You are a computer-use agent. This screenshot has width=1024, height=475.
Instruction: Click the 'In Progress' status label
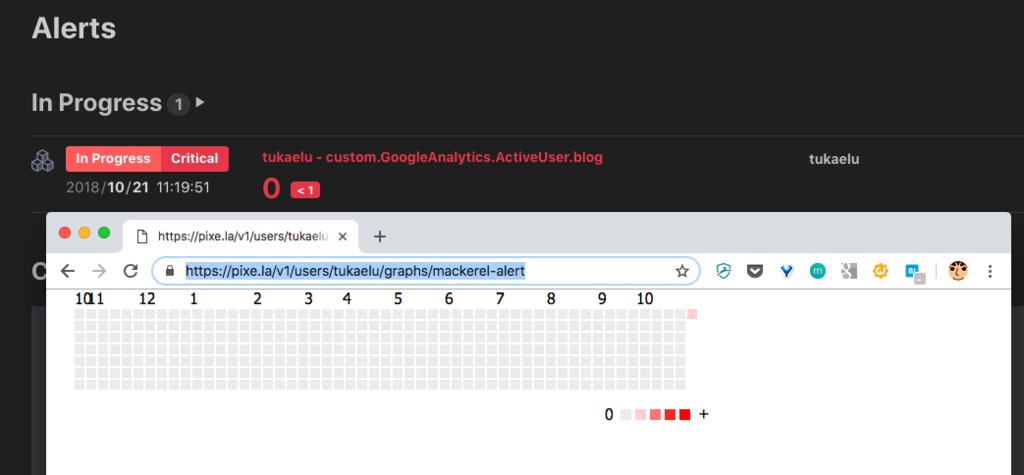point(113,159)
